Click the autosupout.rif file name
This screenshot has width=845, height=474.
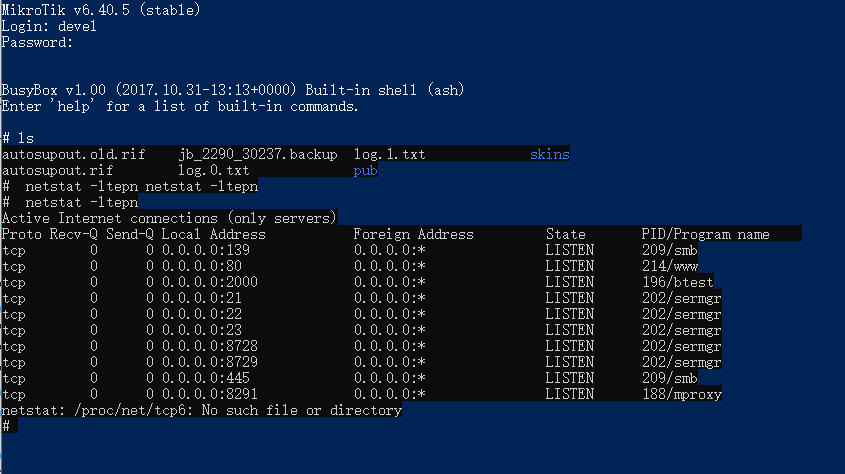[x=57, y=171]
